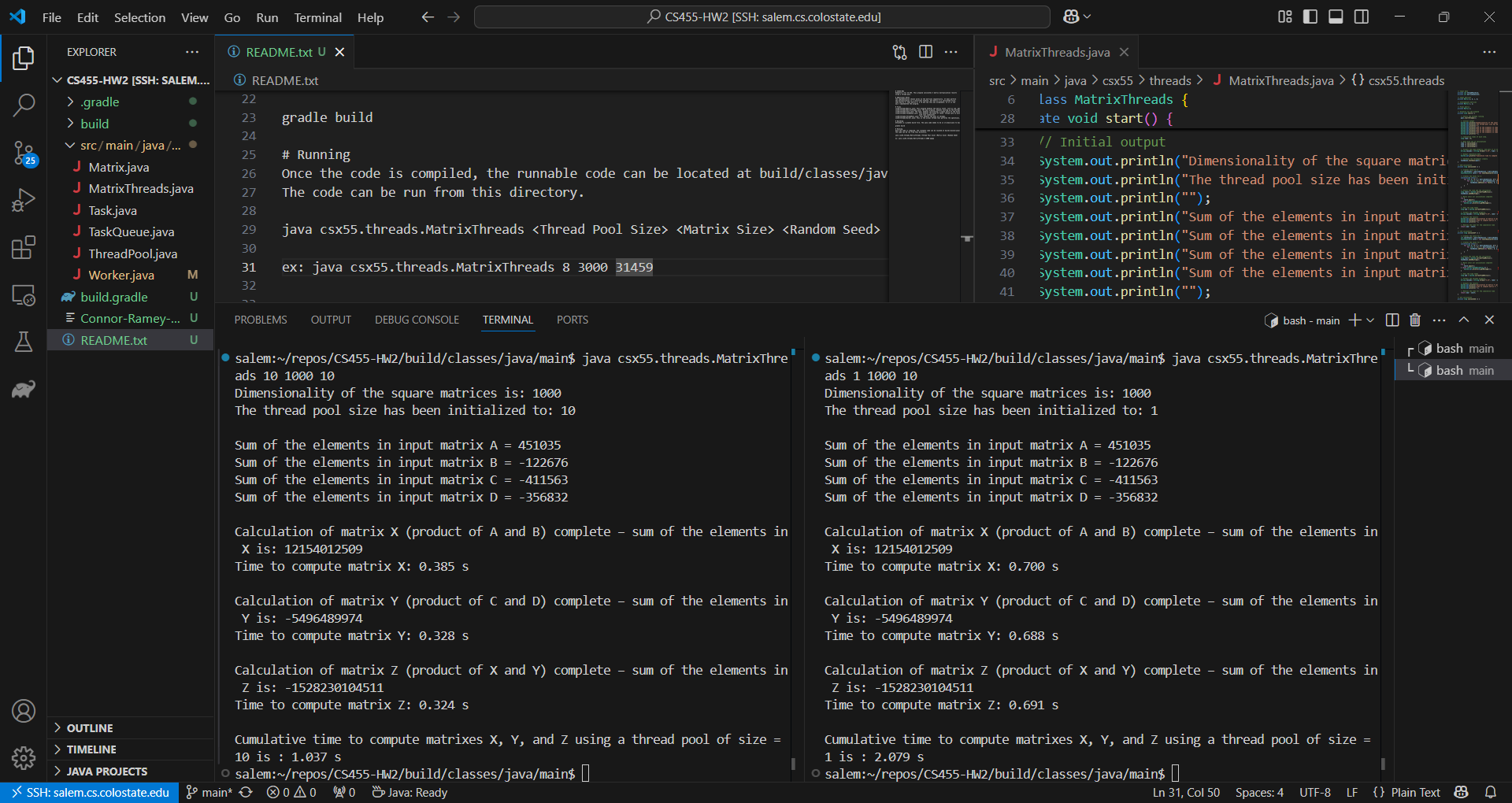This screenshot has height=803, width=1512.
Task: Open the Manage settings gear
Action: (24, 757)
